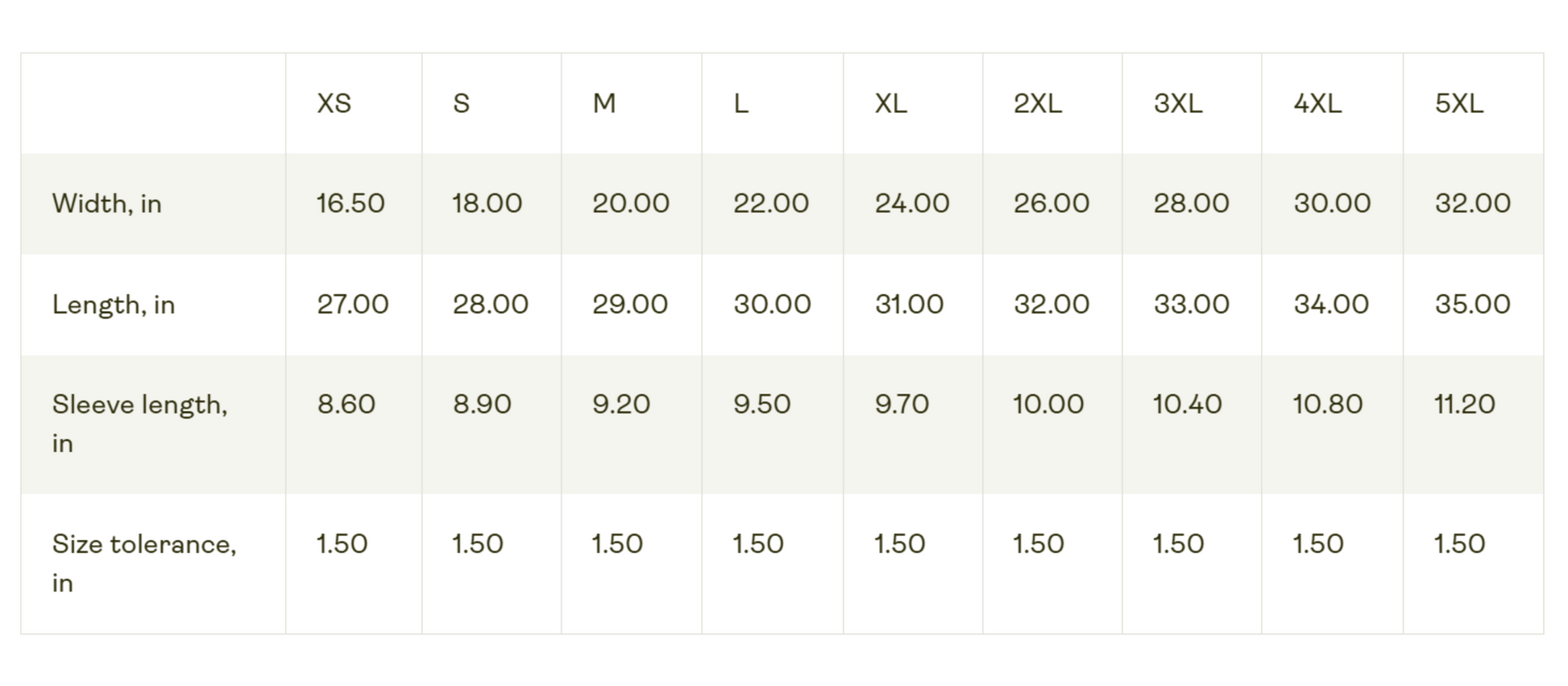Viewport: 1568px width, 686px height.
Task: Select the 1.50 tolerance cell under 5XL
Action: (x=1458, y=543)
